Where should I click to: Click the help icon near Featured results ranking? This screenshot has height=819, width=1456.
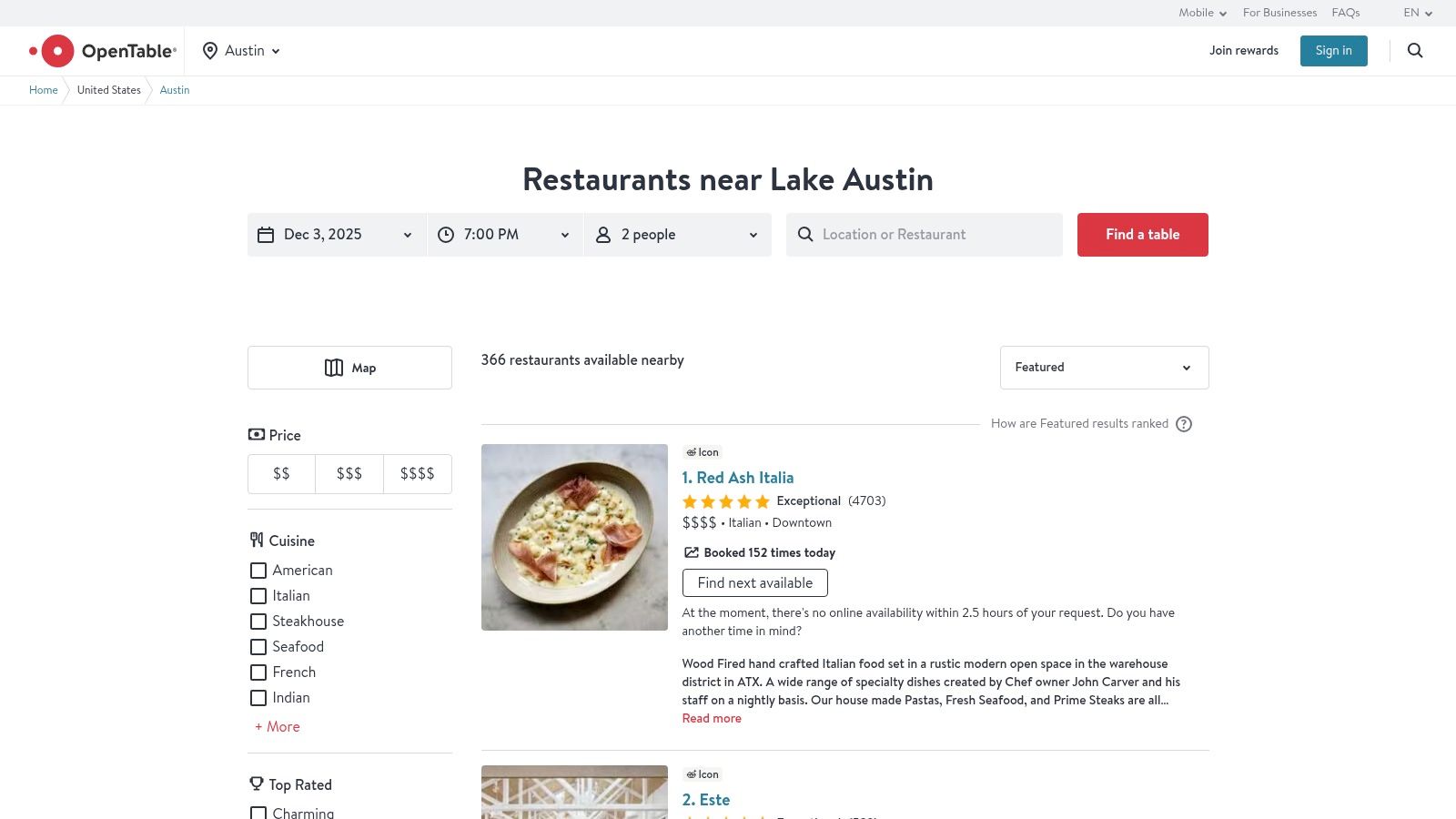pos(1184,424)
